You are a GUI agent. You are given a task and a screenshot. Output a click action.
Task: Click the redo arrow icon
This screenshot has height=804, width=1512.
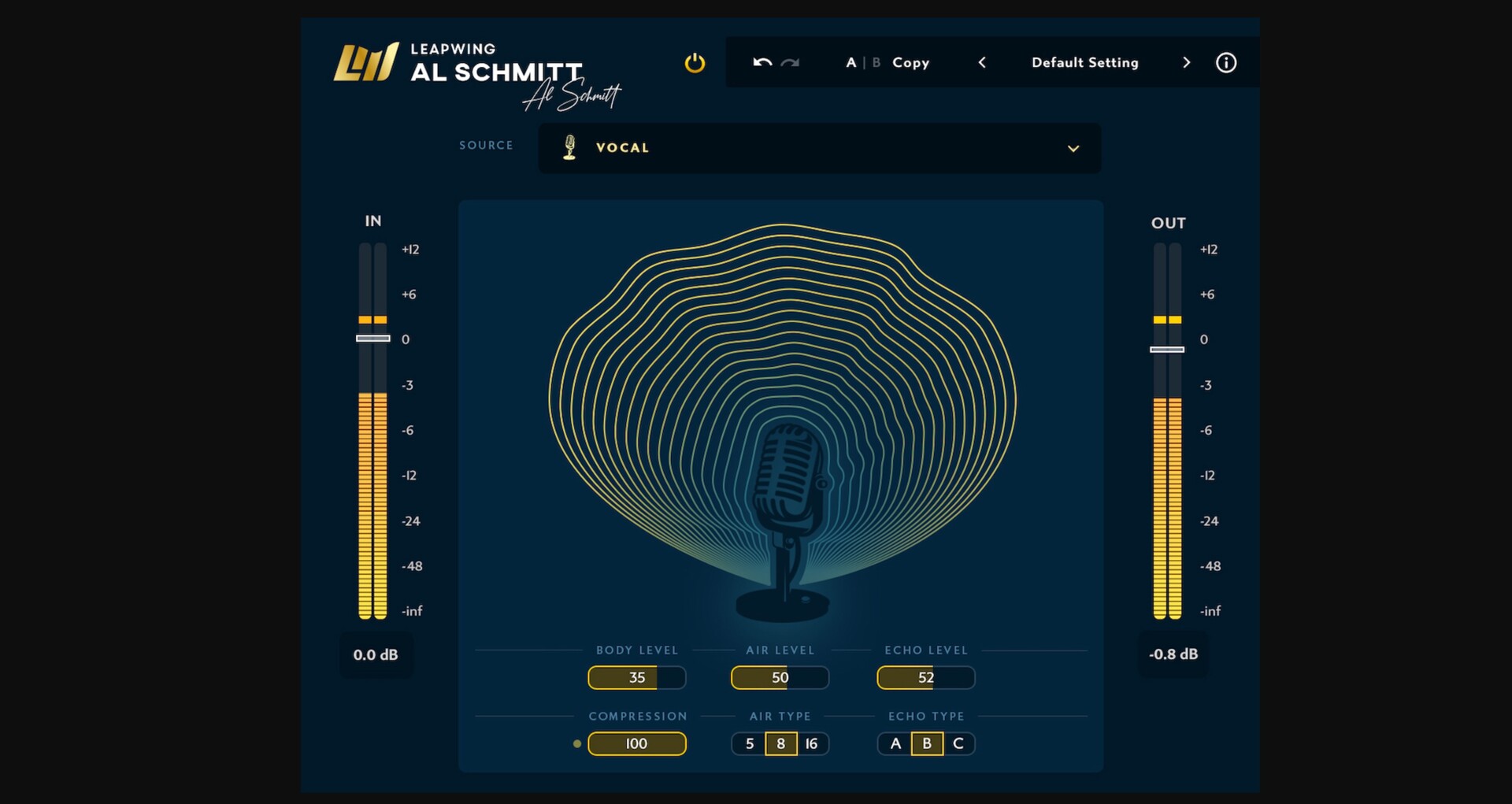tap(790, 62)
